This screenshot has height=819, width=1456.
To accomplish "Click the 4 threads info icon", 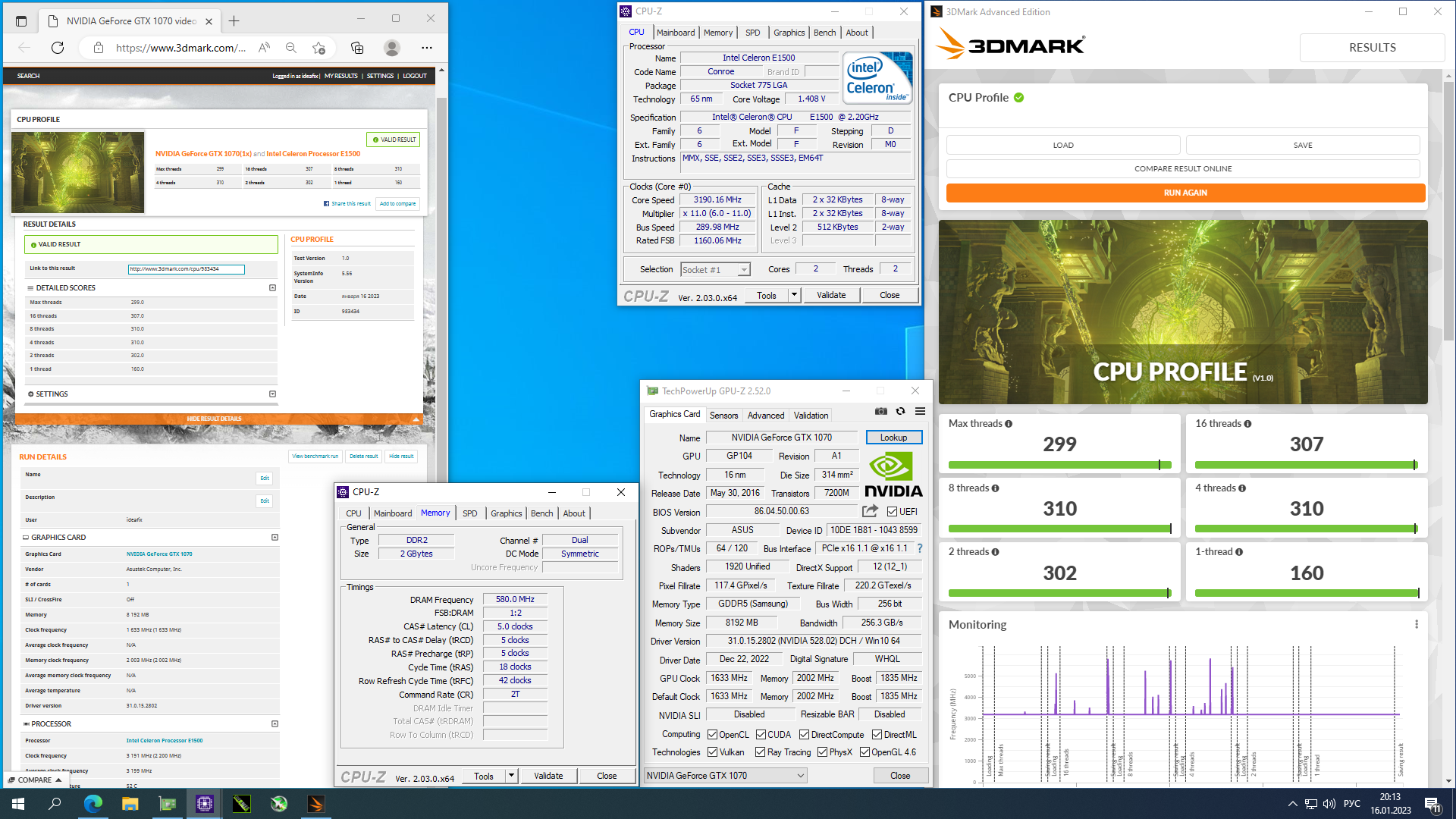I will click(1242, 488).
